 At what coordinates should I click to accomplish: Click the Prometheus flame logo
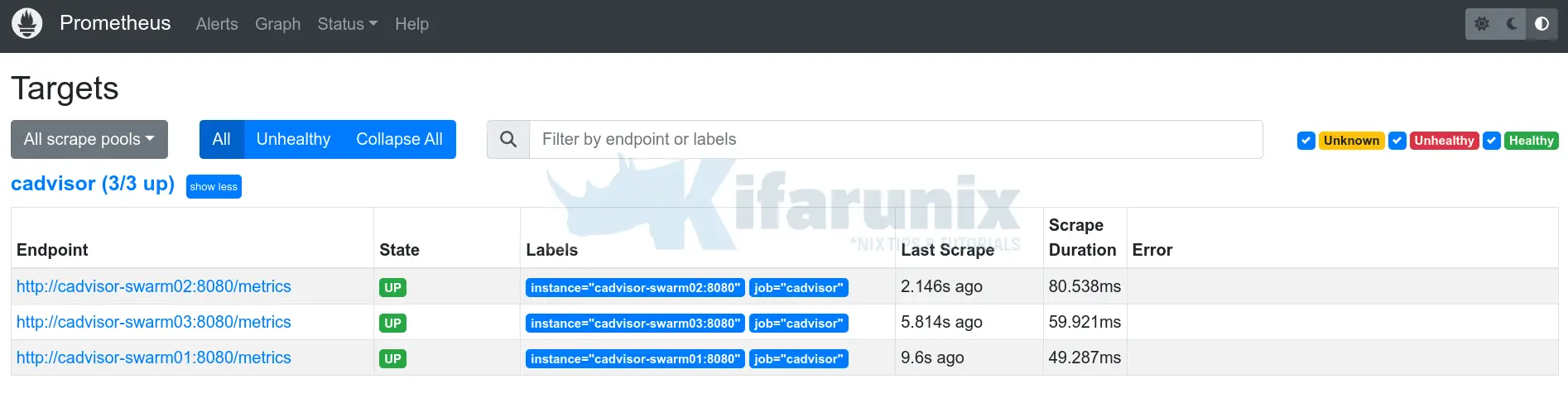(x=26, y=23)
